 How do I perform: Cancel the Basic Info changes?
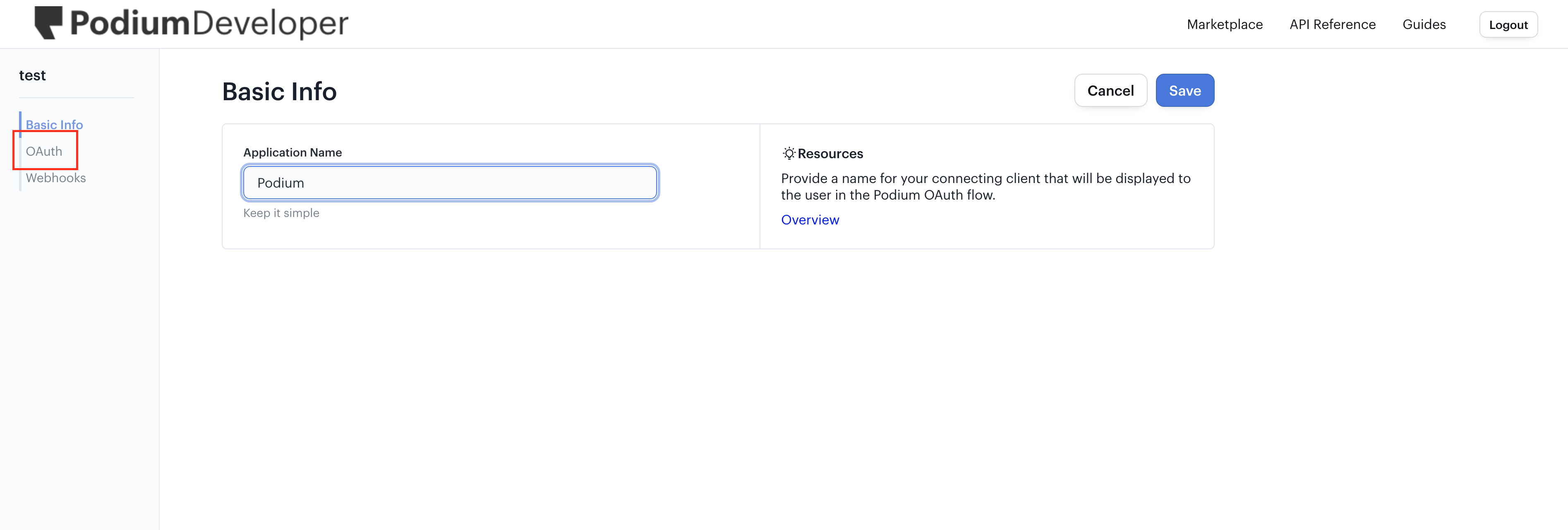click(x=1110, y=90)
